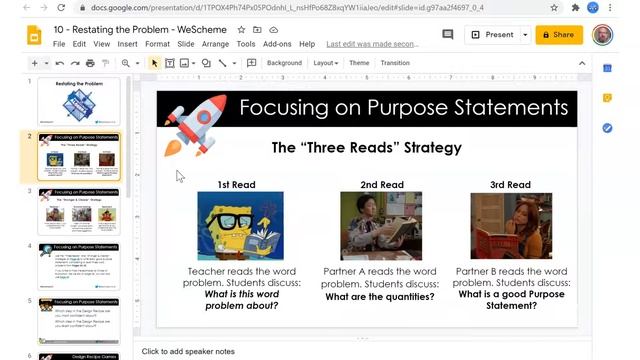Viewport: 640px width, 360px height.
Task: Click the browser back arrow
Action: click(x=27, y=7)
